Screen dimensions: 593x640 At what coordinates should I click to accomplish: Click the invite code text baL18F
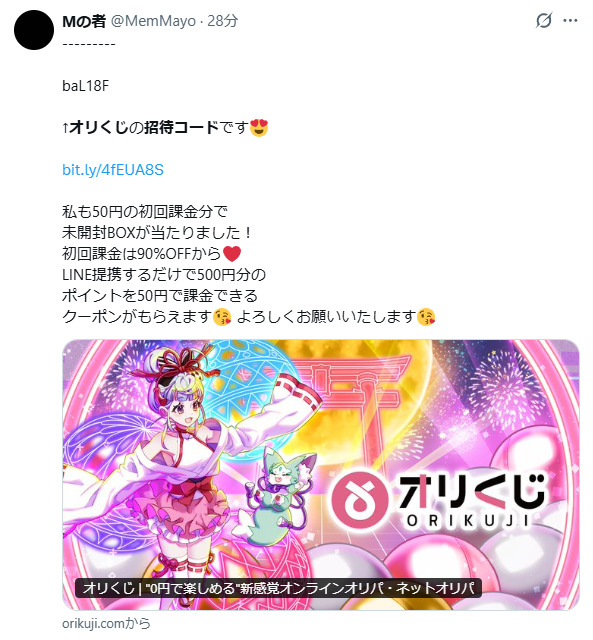[x=86, y=86]
